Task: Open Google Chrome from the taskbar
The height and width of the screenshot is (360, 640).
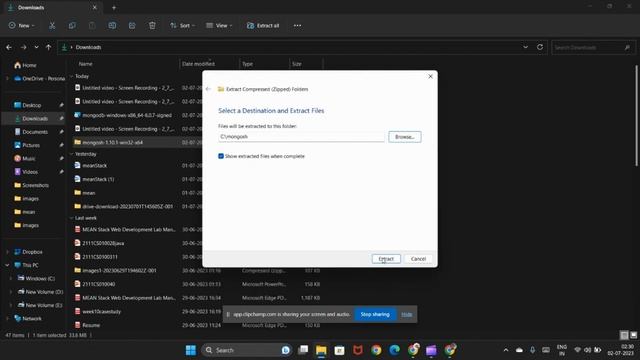Action: 376,350
